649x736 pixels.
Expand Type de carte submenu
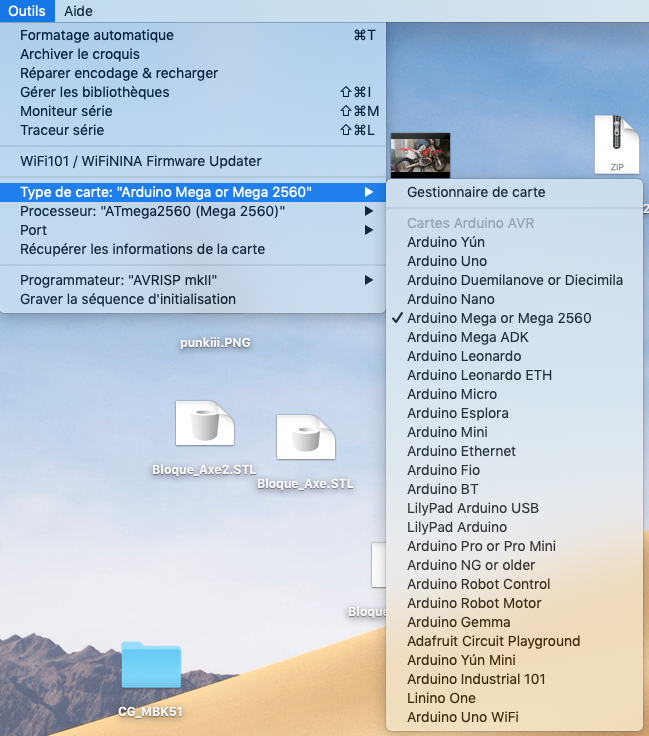coord(193,192)
